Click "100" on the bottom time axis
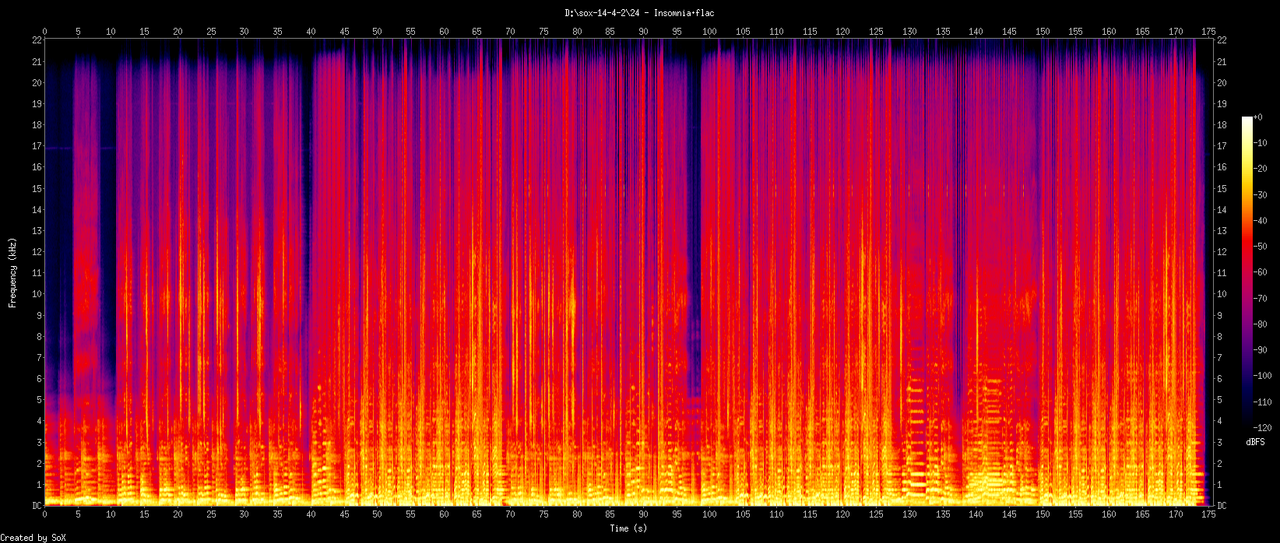1280x543 pixels. coord(710,516)
